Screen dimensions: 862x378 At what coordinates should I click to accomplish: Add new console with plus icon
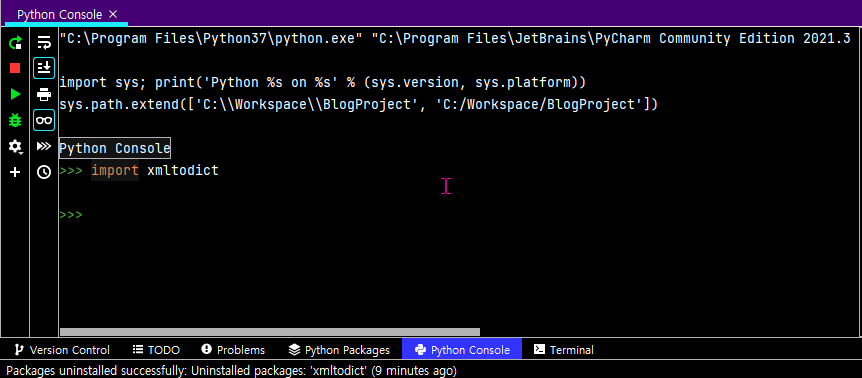coord(15,172)
